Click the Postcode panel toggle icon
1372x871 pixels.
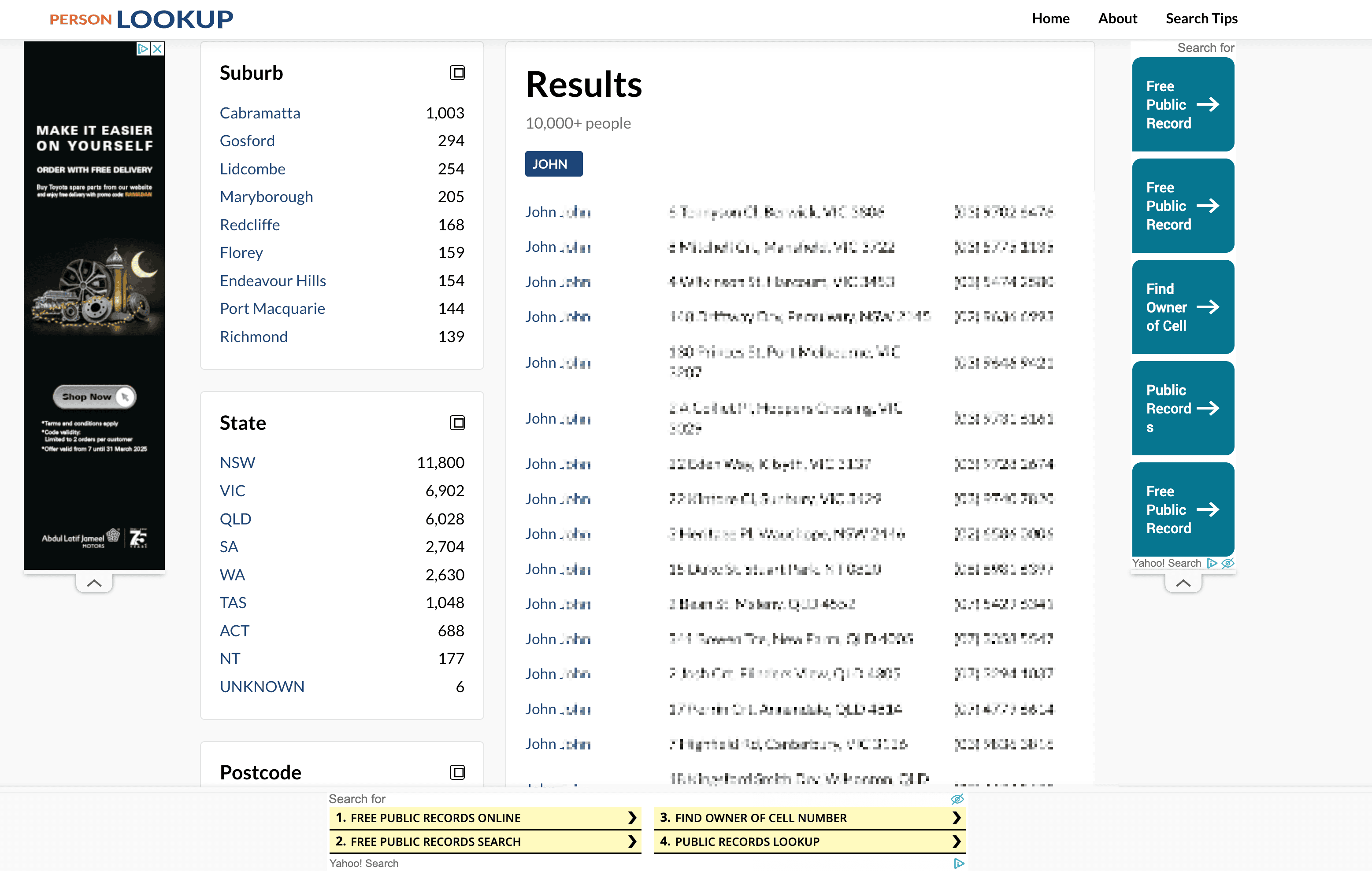[457, 772]
